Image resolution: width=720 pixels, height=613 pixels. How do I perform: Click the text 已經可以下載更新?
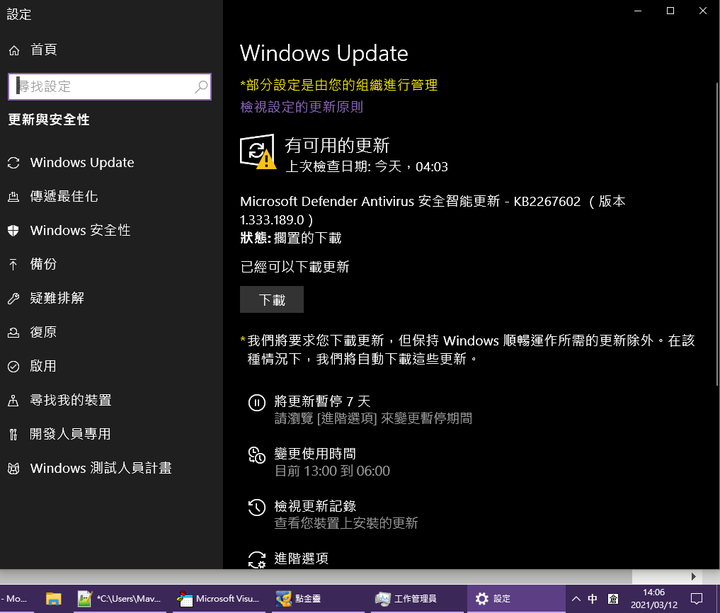[x=295, y=266]
